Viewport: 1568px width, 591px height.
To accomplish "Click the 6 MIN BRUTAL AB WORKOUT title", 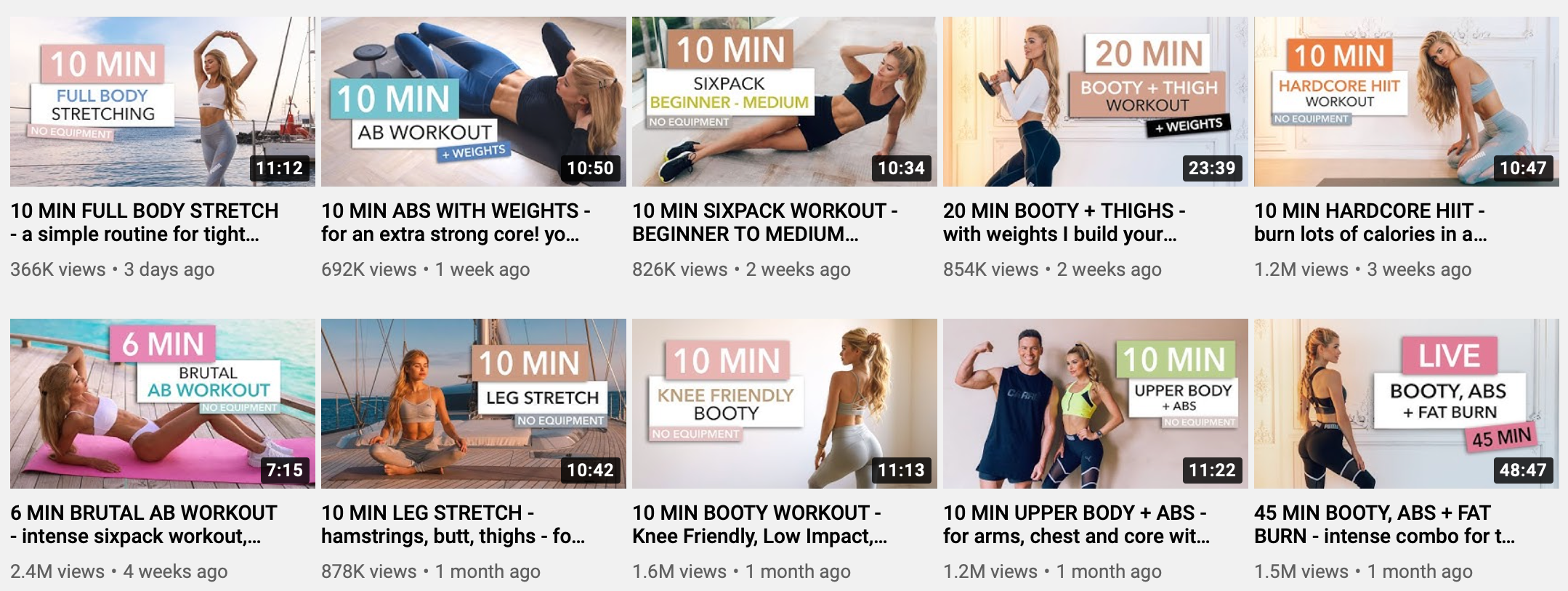I will point(144,524).
